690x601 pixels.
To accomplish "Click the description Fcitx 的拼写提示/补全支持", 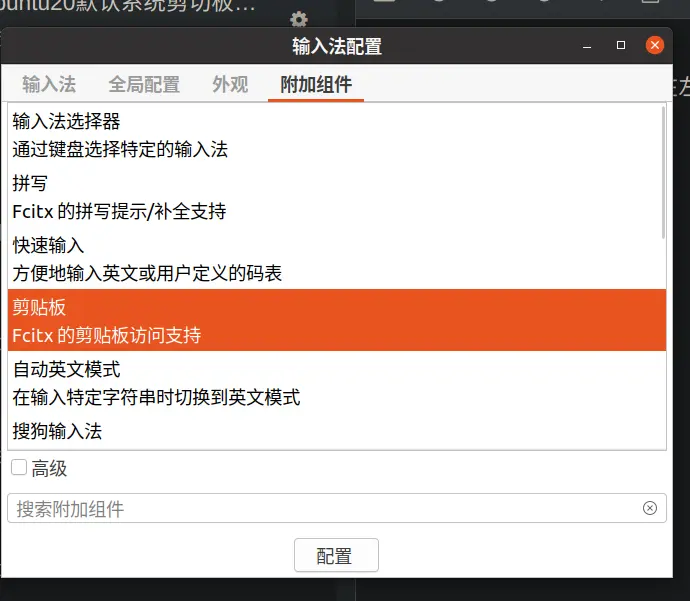I will point(119,212).
